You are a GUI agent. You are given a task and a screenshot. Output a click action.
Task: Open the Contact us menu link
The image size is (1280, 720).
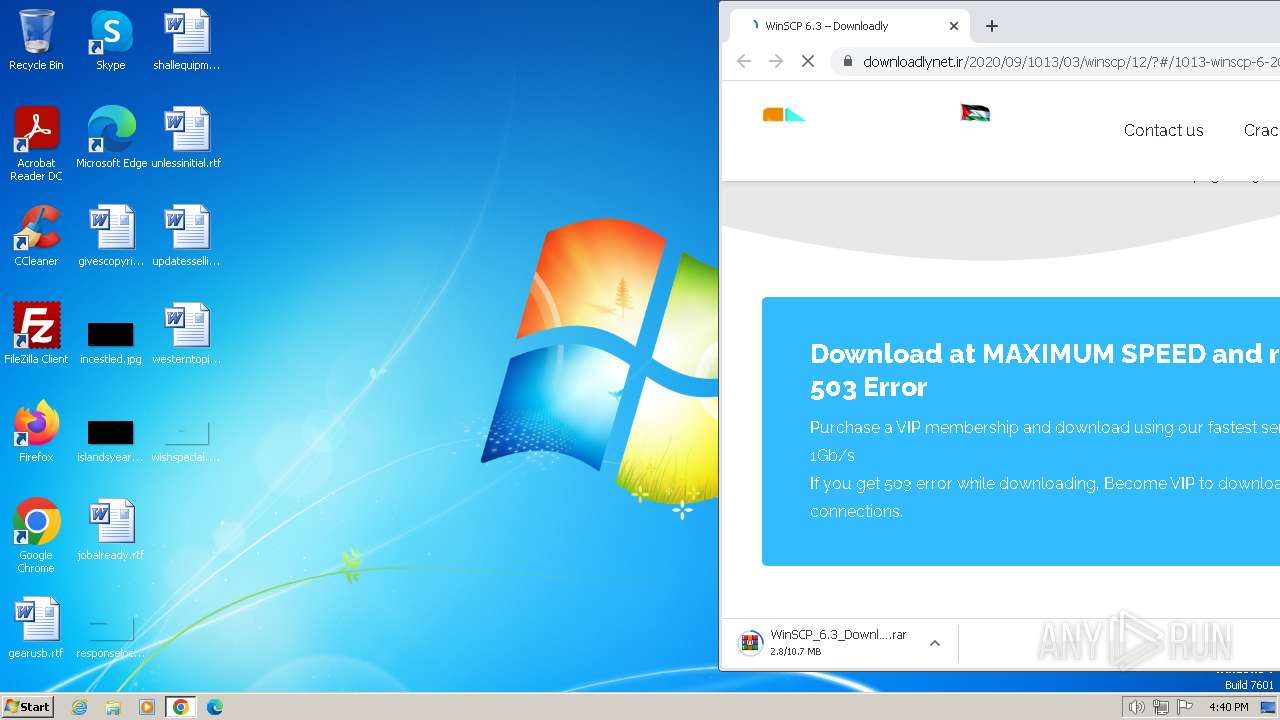coord(1163,130)
